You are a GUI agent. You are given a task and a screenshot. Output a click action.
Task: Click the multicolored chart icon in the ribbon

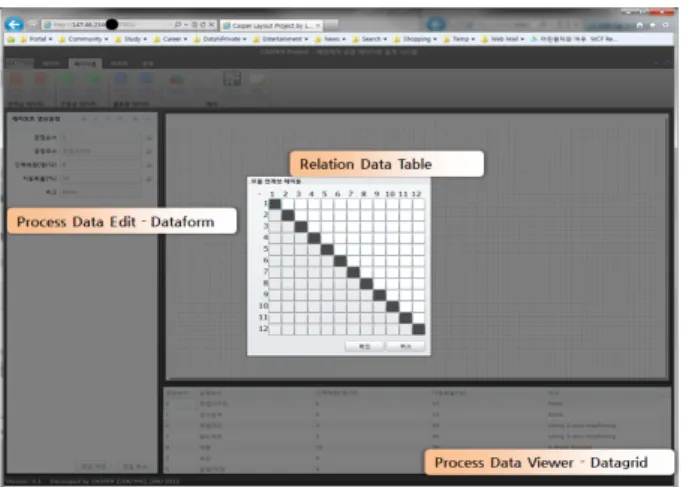[x=176, y=79]
